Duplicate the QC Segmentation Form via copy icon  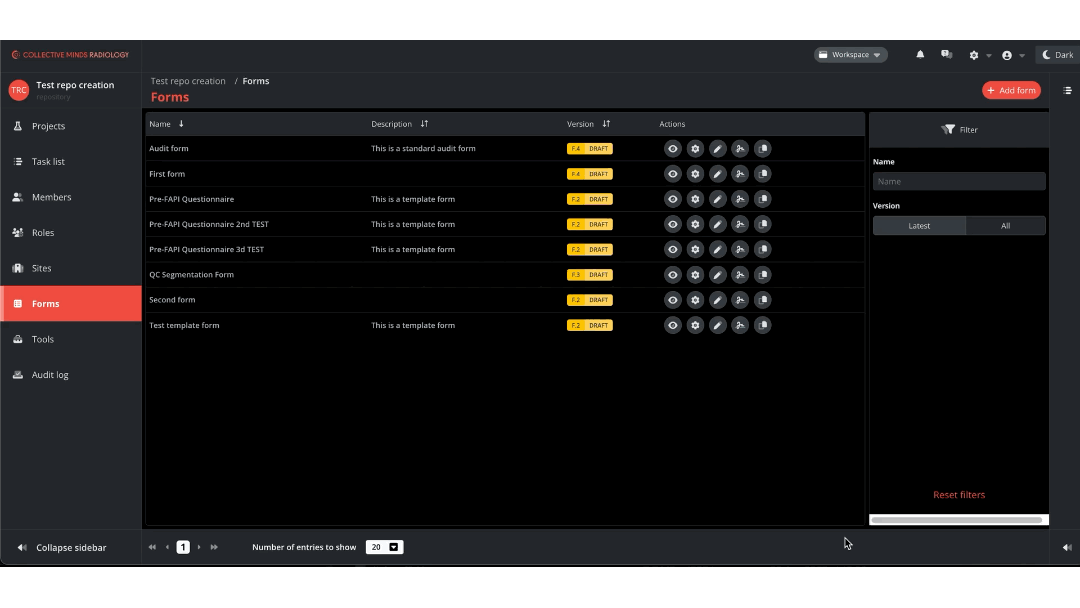(x=762, y=275)
